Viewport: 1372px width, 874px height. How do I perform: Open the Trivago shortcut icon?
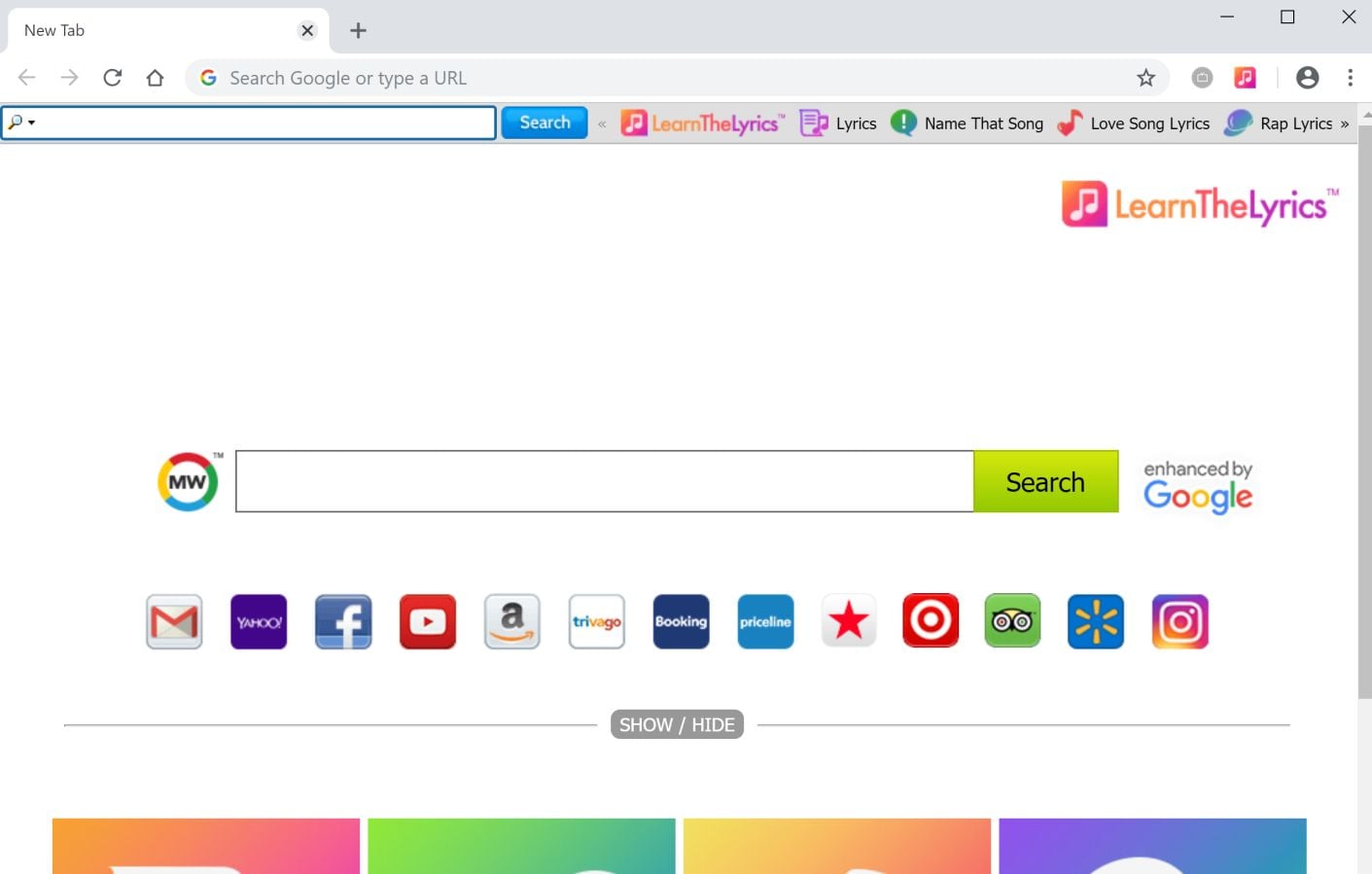click(597, 621)
